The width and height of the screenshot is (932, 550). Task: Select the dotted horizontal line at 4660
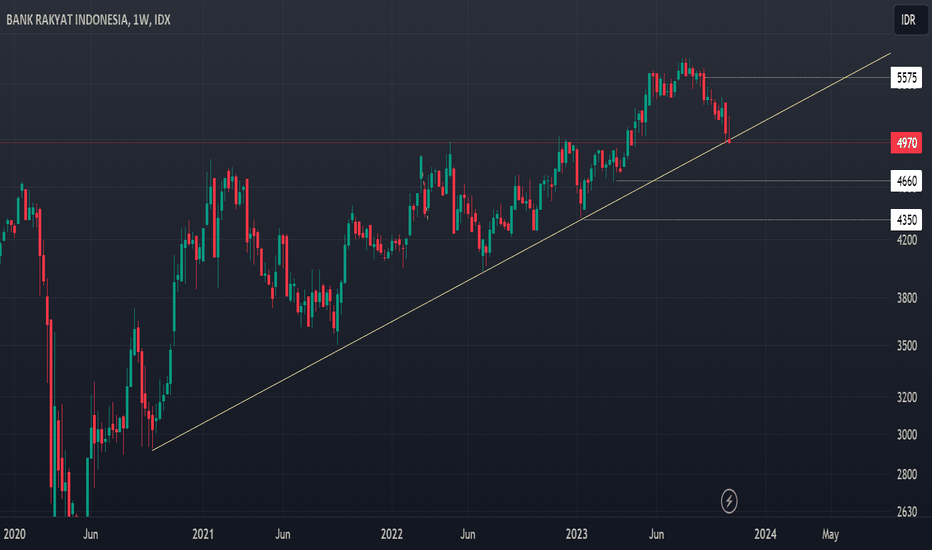coord(753,181)
